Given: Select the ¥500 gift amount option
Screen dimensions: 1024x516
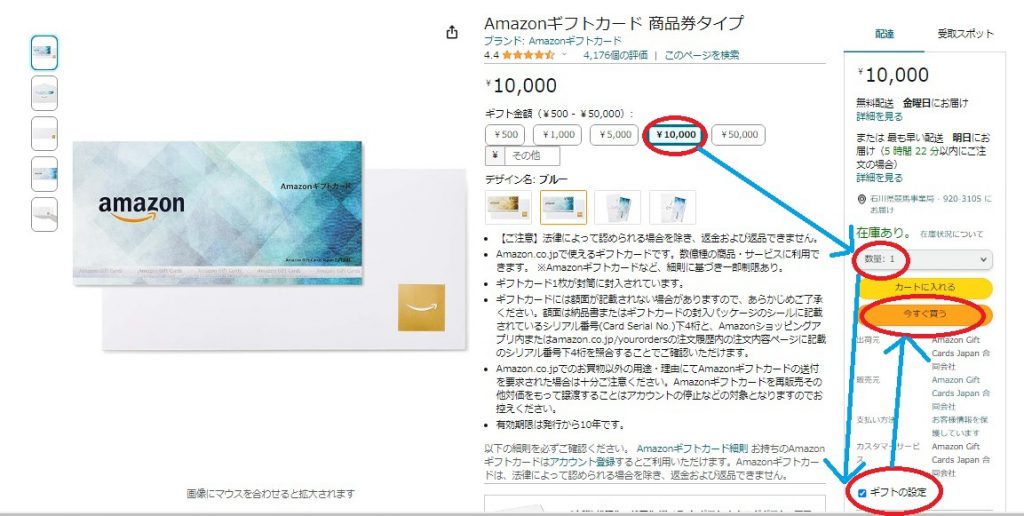Looking at the screenshot, I should tap(505, 135).
